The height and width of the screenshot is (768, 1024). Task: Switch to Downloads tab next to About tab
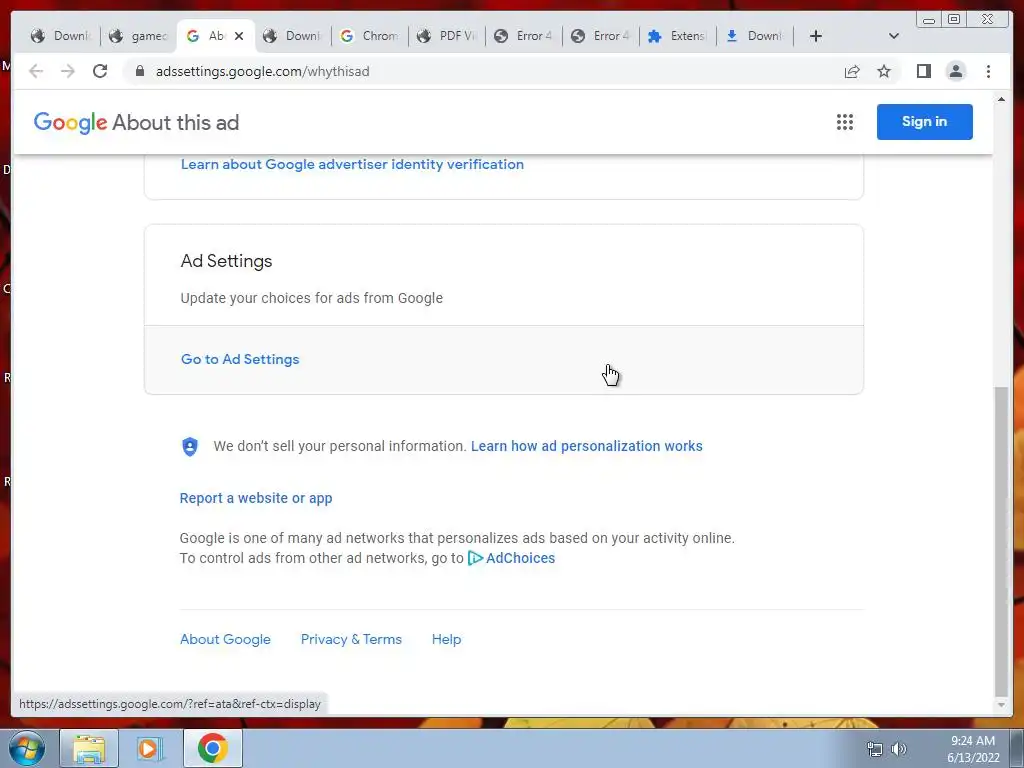point(293,36)
